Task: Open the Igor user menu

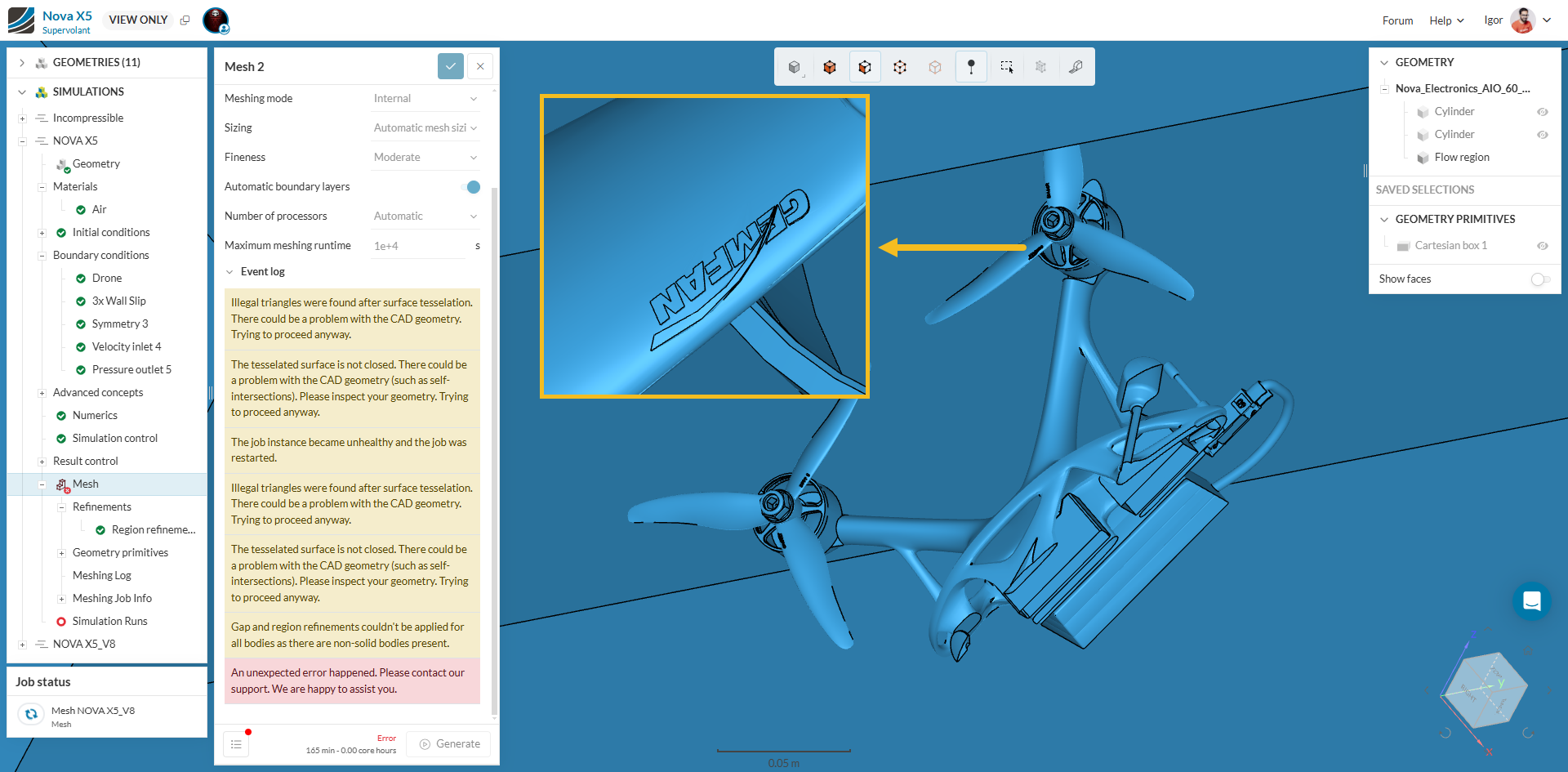Action: (1517, 20)
